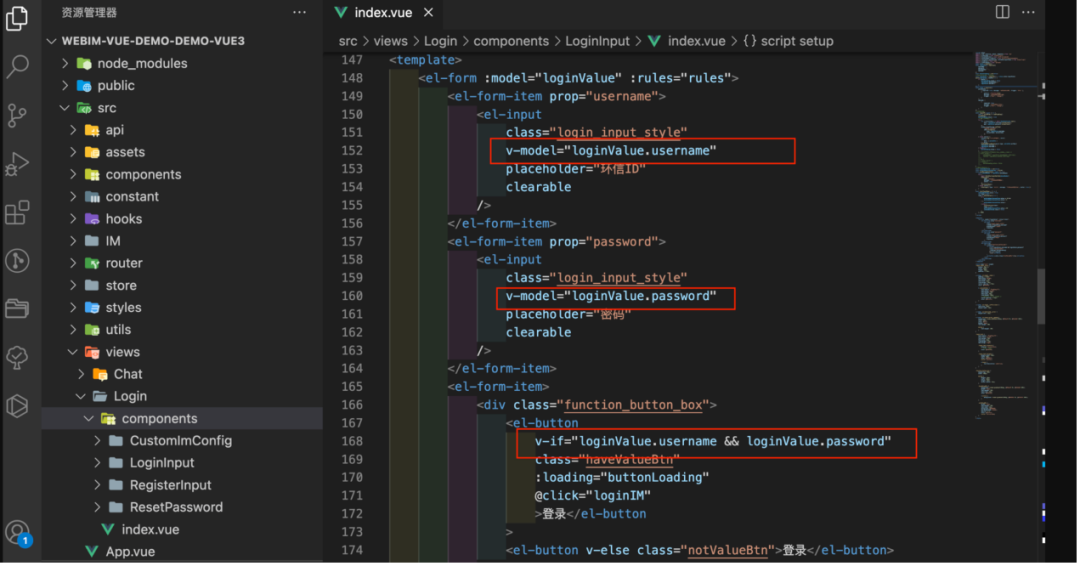Viewport: 1080px width, 566px height.
Task: Click the function_button_box class name
Action: [x=633, y=405]
